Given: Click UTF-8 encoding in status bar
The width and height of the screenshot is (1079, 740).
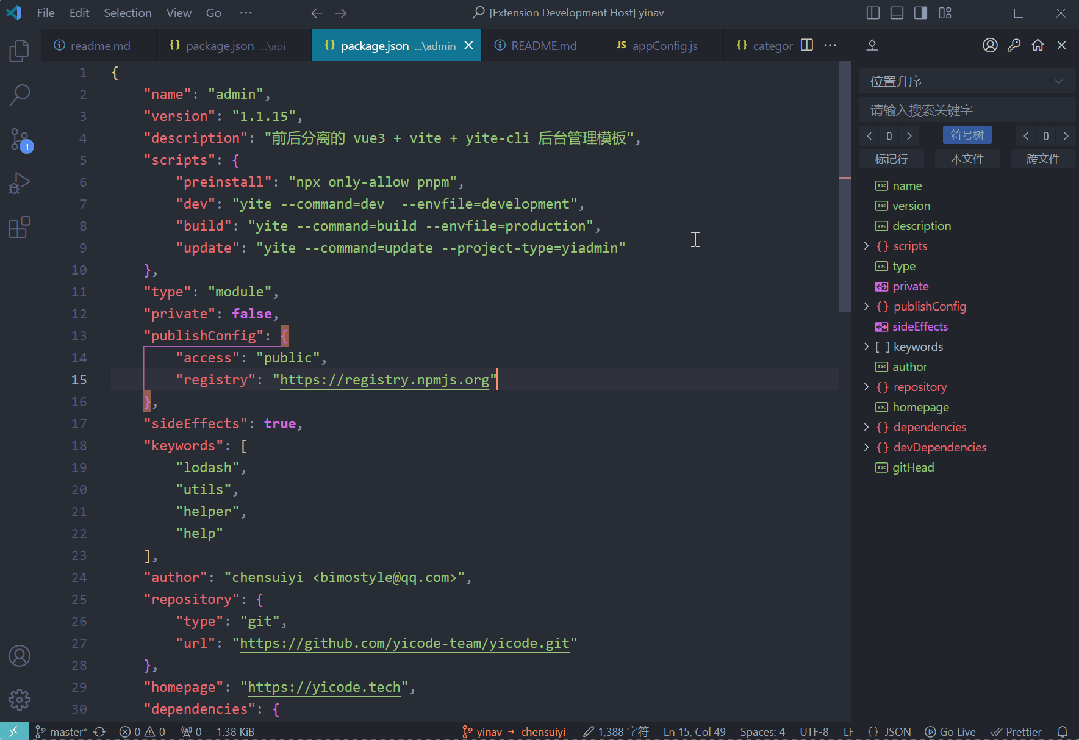Looking at the screenshot, I should (814, 732).
